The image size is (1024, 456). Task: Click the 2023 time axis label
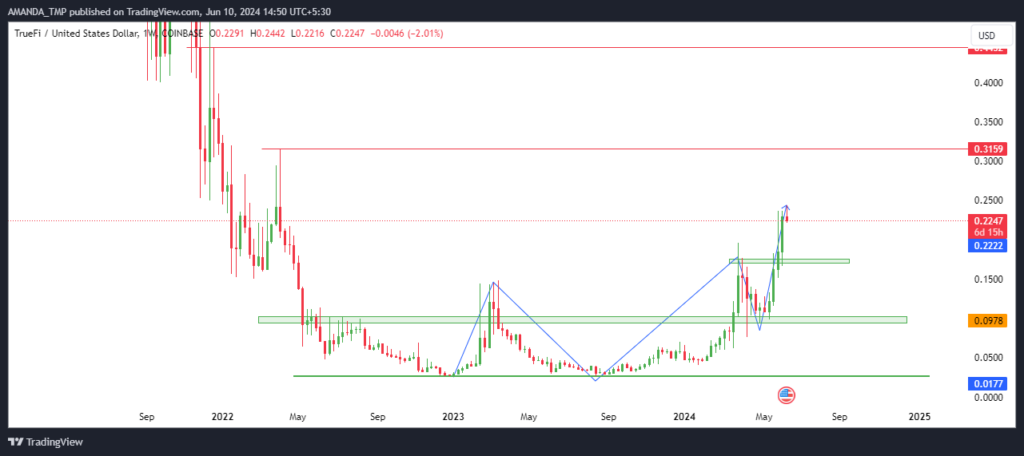tap(453, 416)
